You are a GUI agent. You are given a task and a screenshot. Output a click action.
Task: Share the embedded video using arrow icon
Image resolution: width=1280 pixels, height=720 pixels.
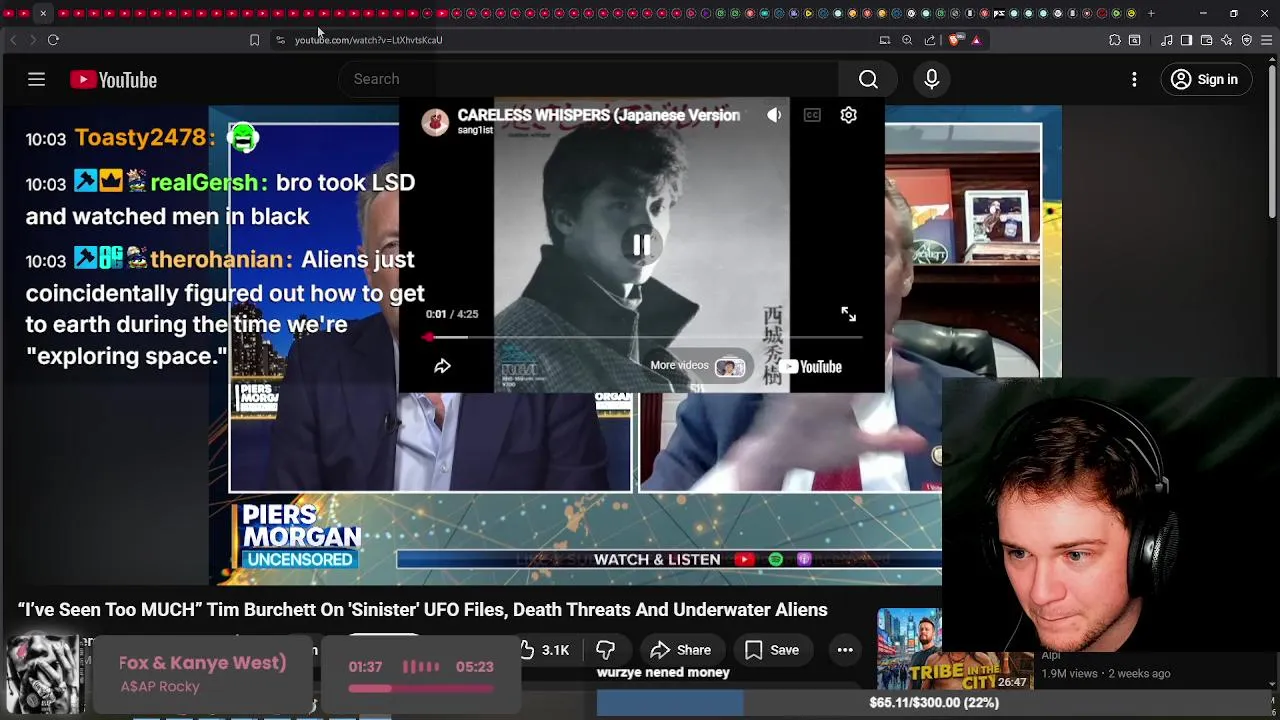(442, 366)
